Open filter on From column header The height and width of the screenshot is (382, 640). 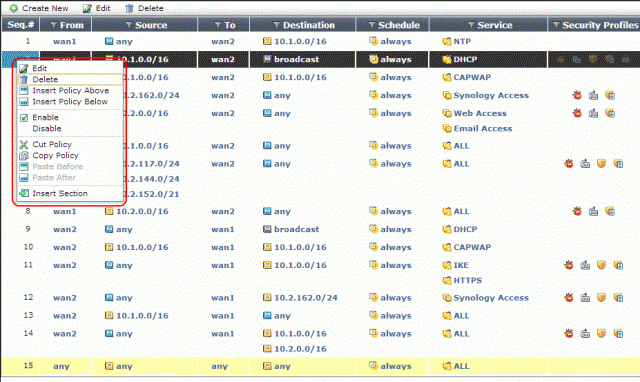[53, 25]
